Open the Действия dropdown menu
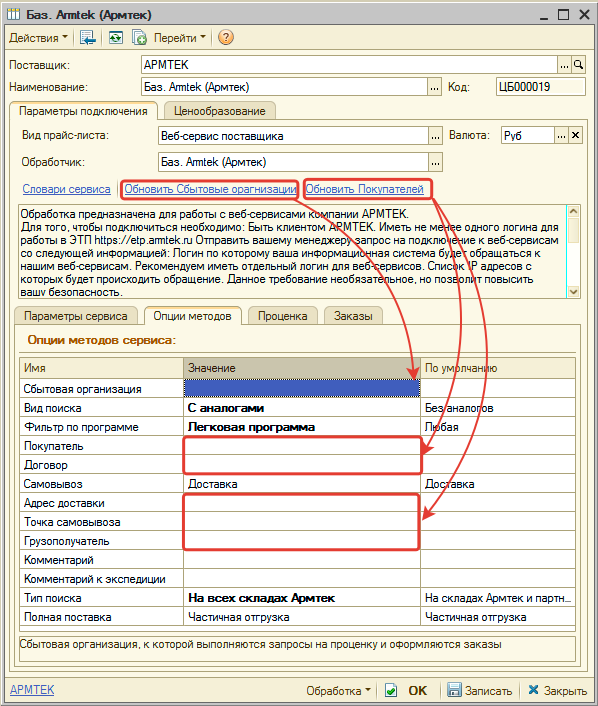The width and height of the screenshot is (598, 706). 38,38
